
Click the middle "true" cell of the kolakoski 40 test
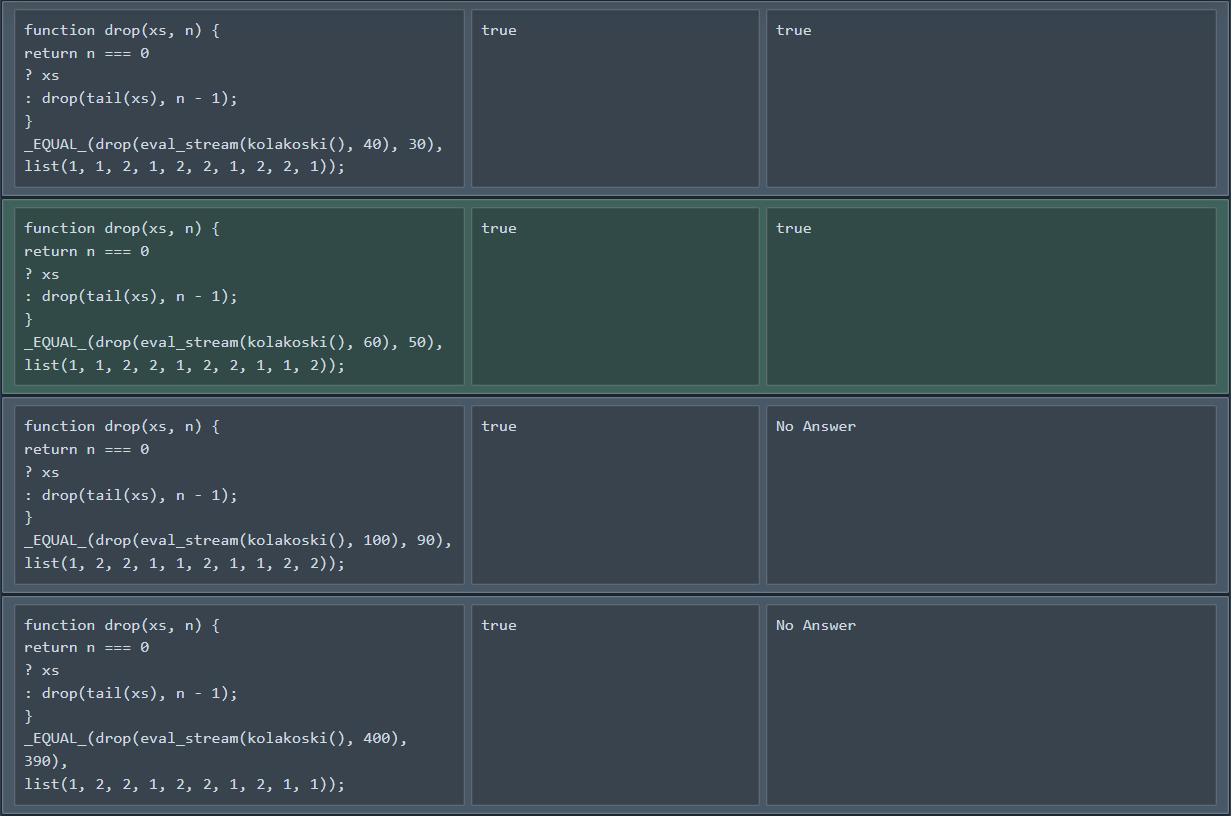[614, 98]
